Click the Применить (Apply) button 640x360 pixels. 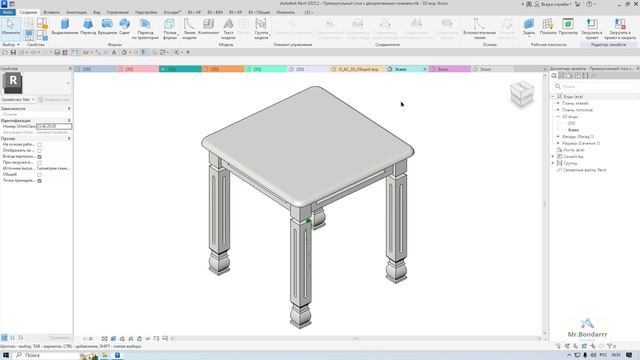pyautogui.click(x=60, y=338)
